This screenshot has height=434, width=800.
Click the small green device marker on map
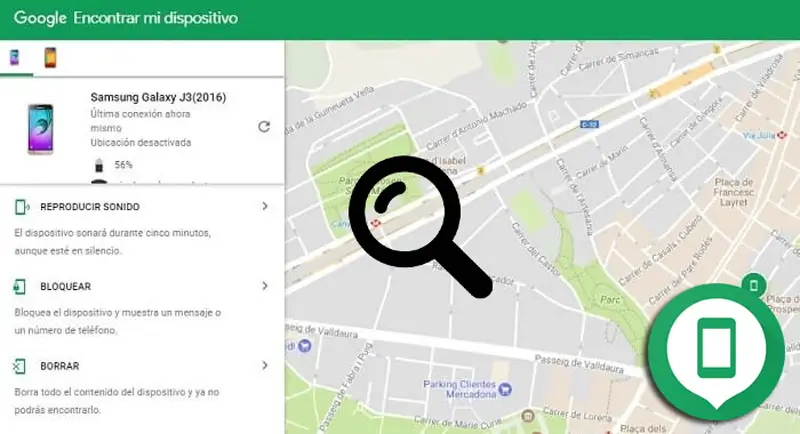click(754, 285)
